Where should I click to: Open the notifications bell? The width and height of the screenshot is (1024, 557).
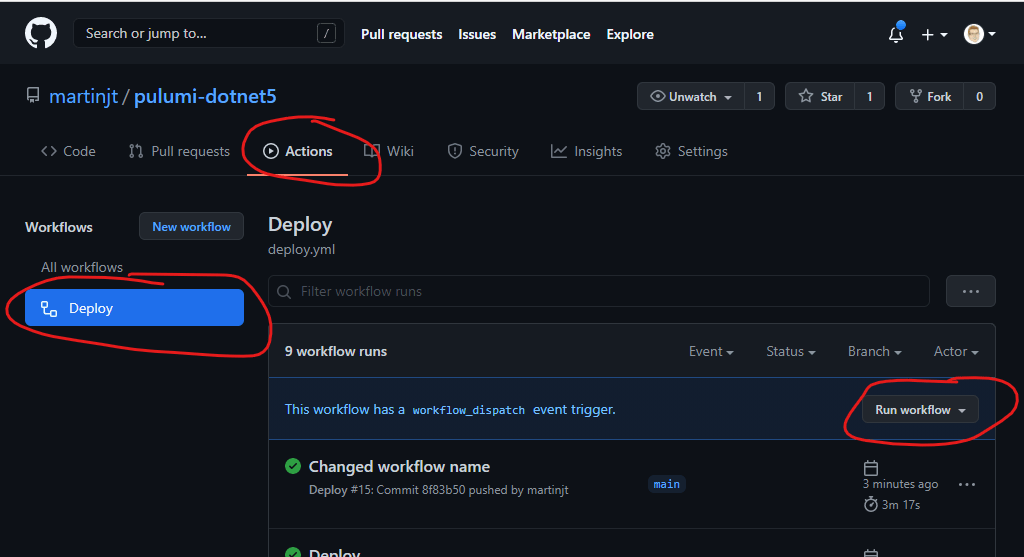coord(895,34)
